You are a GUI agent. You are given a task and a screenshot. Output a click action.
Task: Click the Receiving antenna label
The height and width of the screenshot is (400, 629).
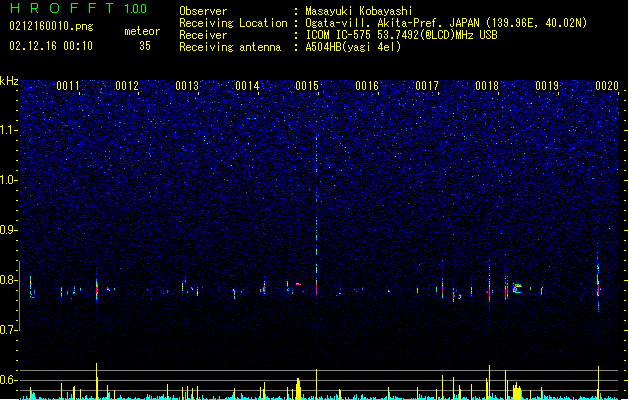(x=230, y=47)
